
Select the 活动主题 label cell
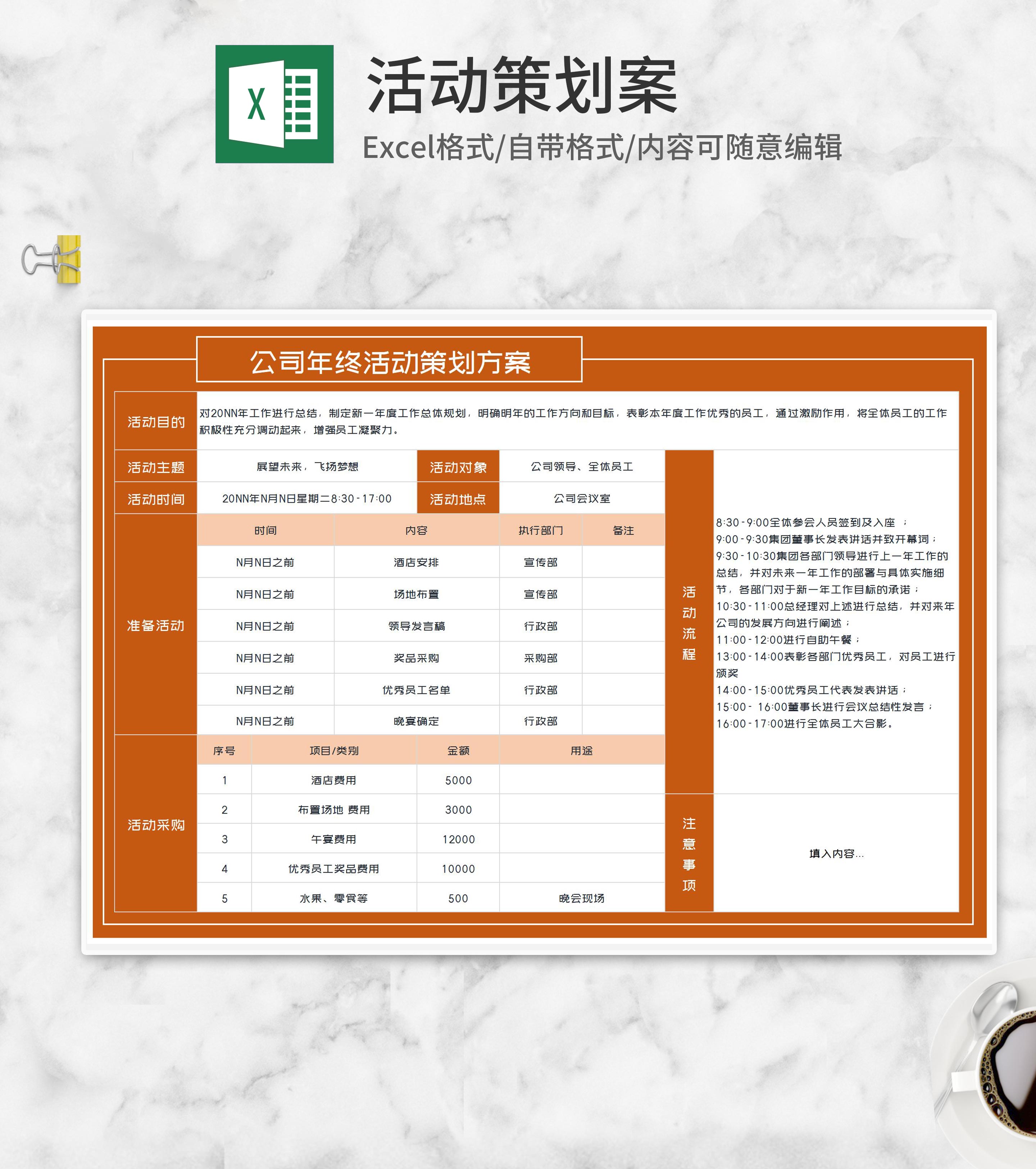coord(156,467)
